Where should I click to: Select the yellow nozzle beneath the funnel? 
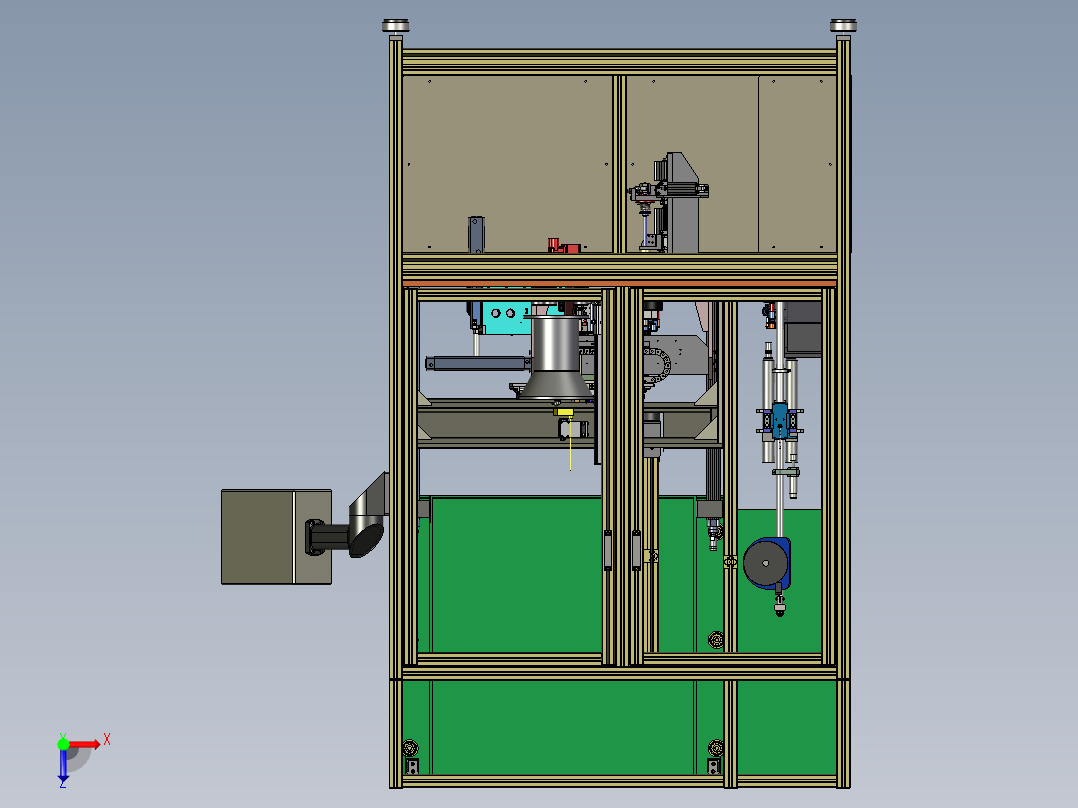[564, 412]
